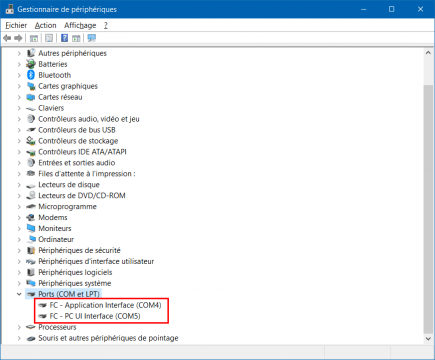Click the Forward arrow toolbar icon
The width and height of the screenshot is (435, 360).
pyautogui.click(x=19, y=38)
